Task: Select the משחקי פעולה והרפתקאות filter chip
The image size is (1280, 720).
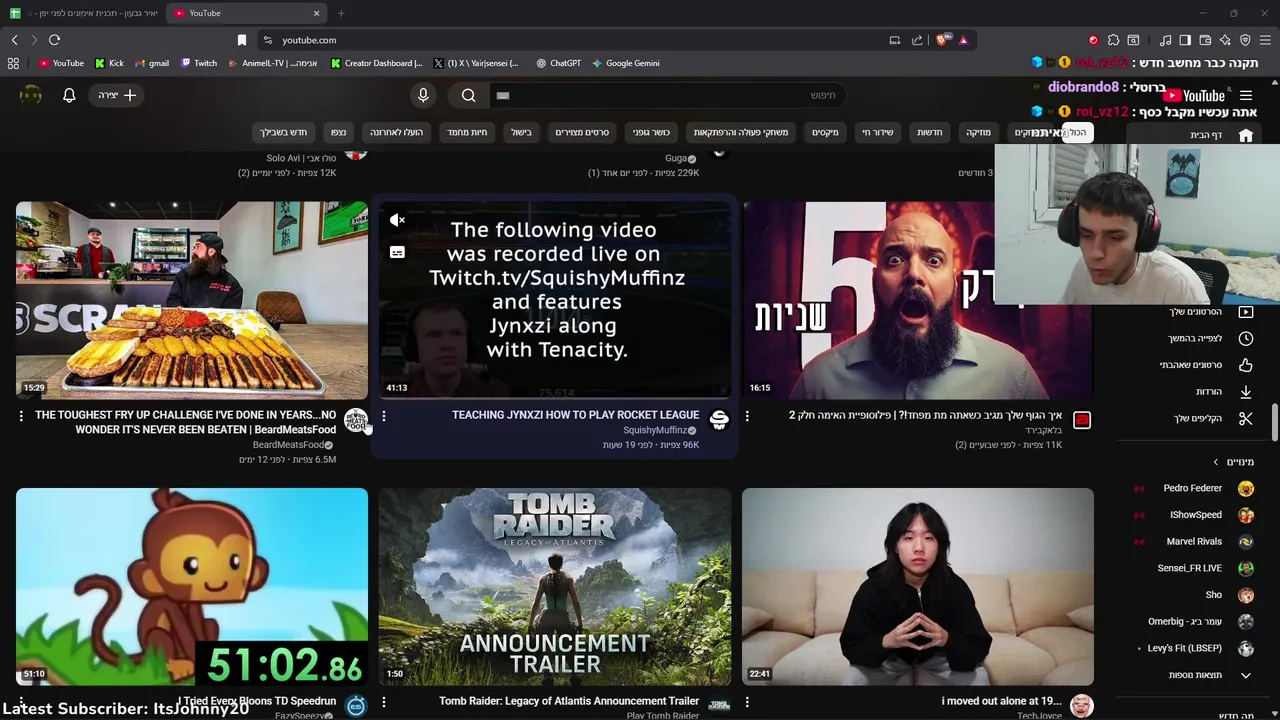Action: [741, 132]
